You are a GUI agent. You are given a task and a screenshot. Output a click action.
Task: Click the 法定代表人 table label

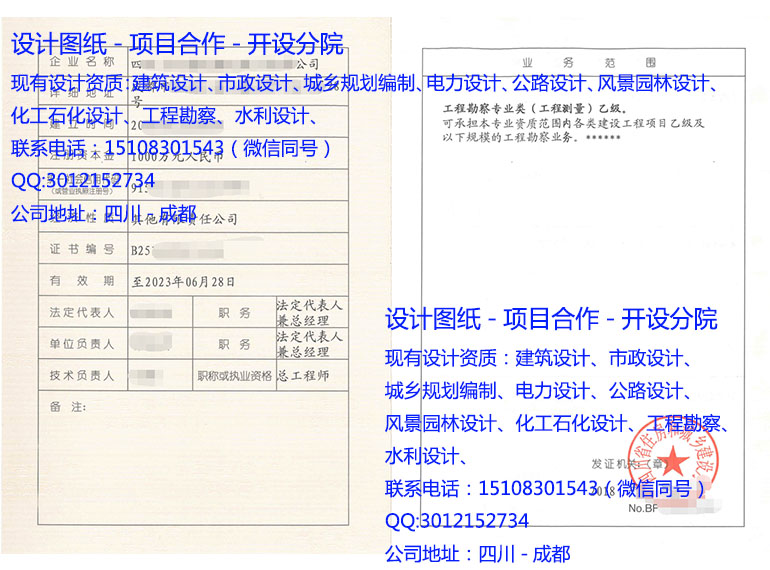pyautogui.click(x=82, y=313)
